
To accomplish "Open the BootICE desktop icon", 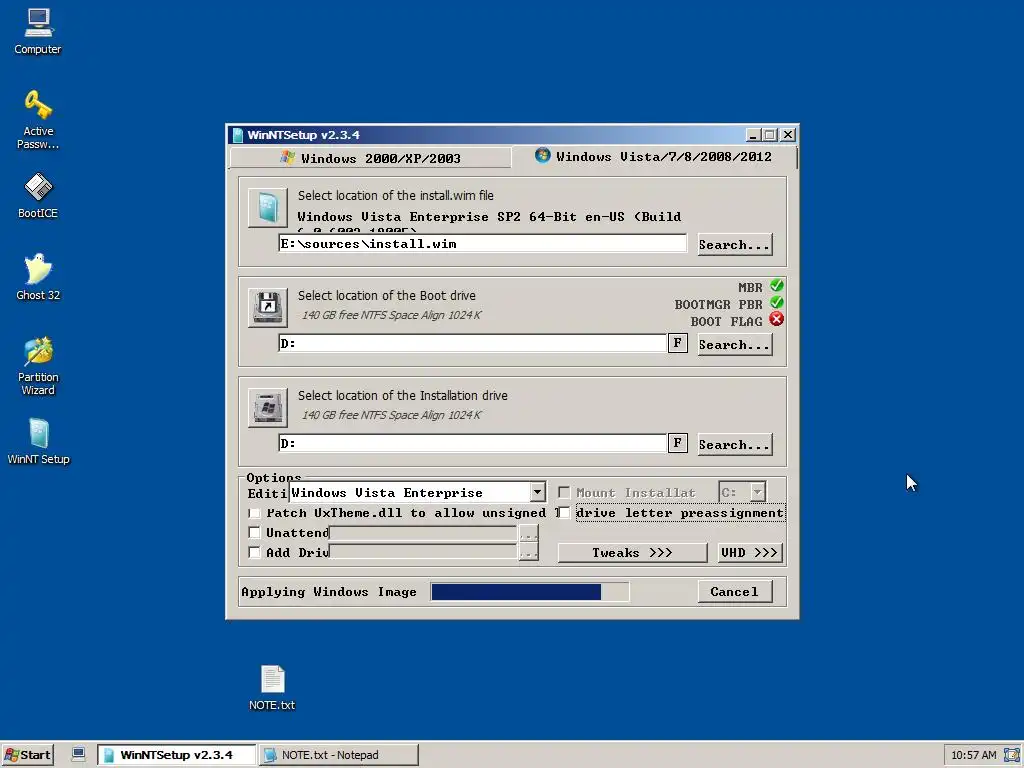I will tap(38, 196).
